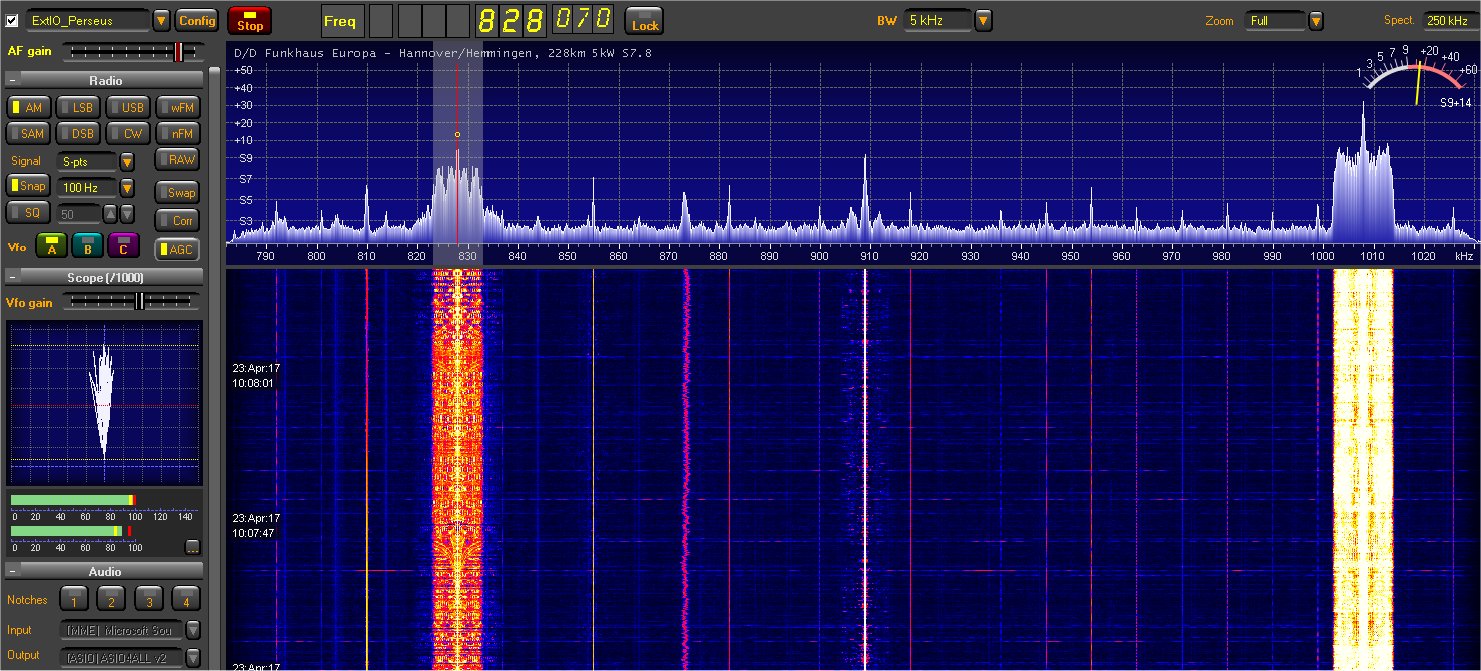1481x671 pixels.
Task: Enable notch filter 1
Action: point(73,600)
